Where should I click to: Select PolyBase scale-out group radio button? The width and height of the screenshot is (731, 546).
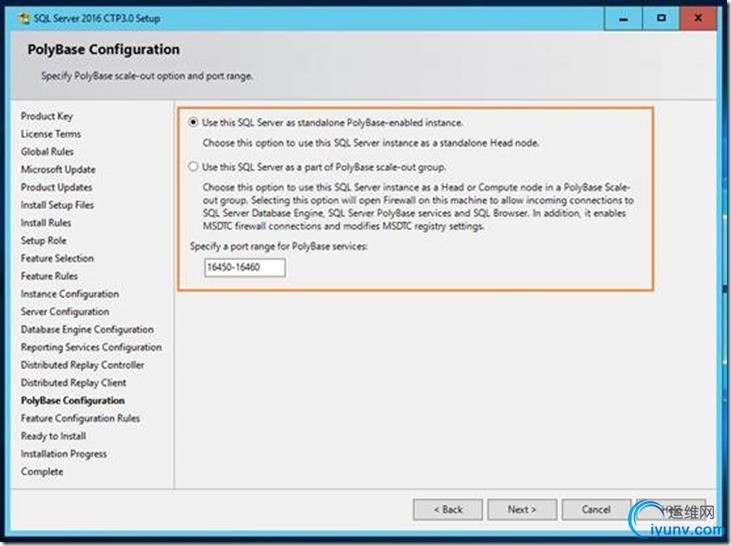click(193, 166)
